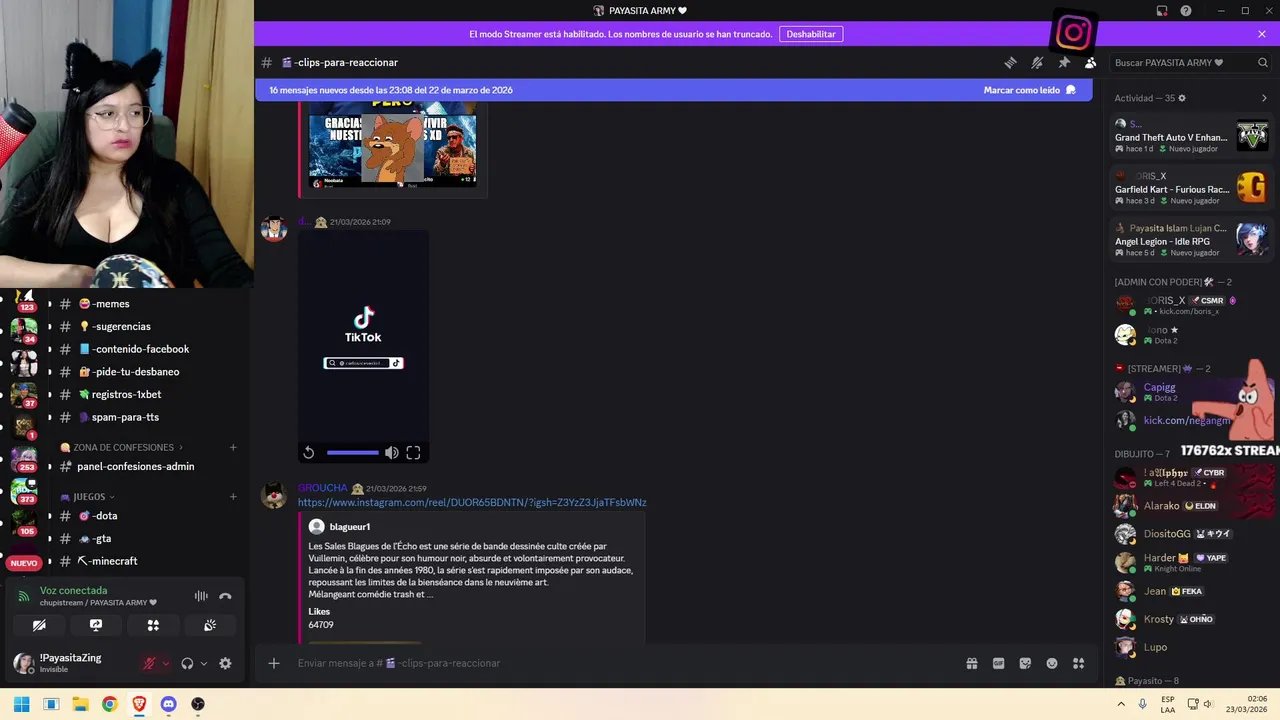Open headphone output options arrow

pyautogui.click(x=203, y=663)
